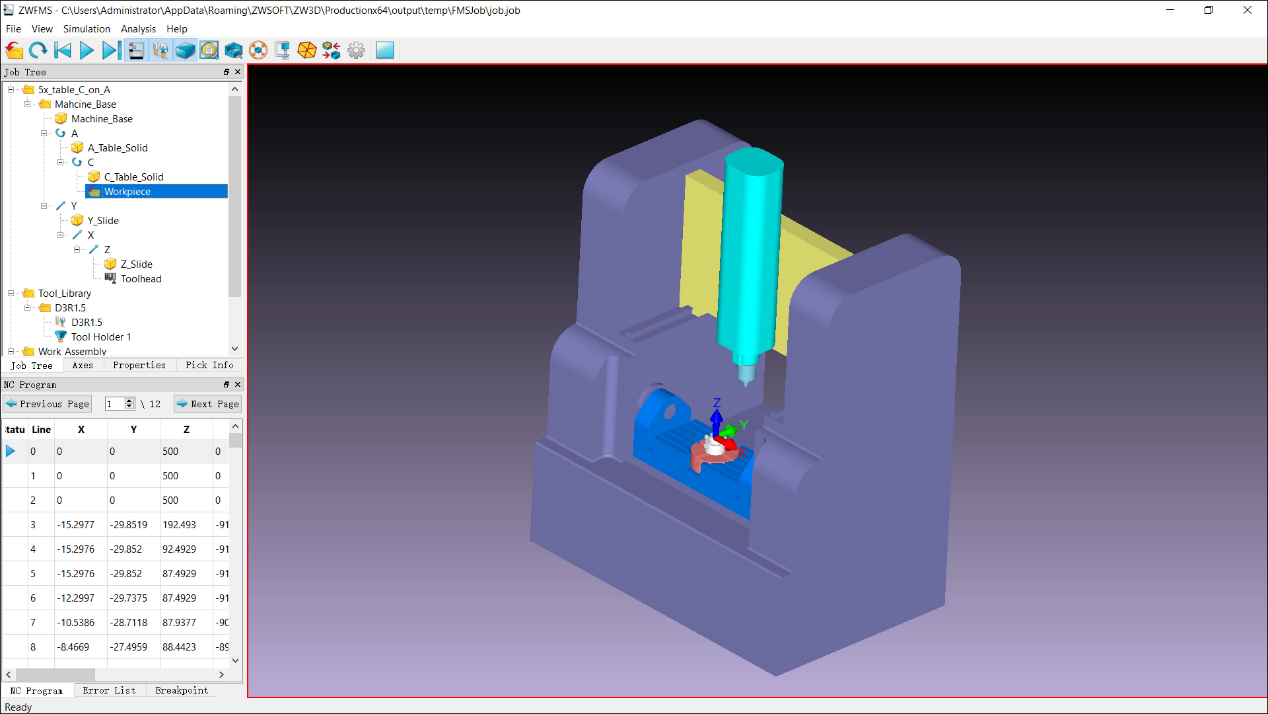1268x714 pixels.
Task: Select the collision check toolbar icon
Action: 257,50
